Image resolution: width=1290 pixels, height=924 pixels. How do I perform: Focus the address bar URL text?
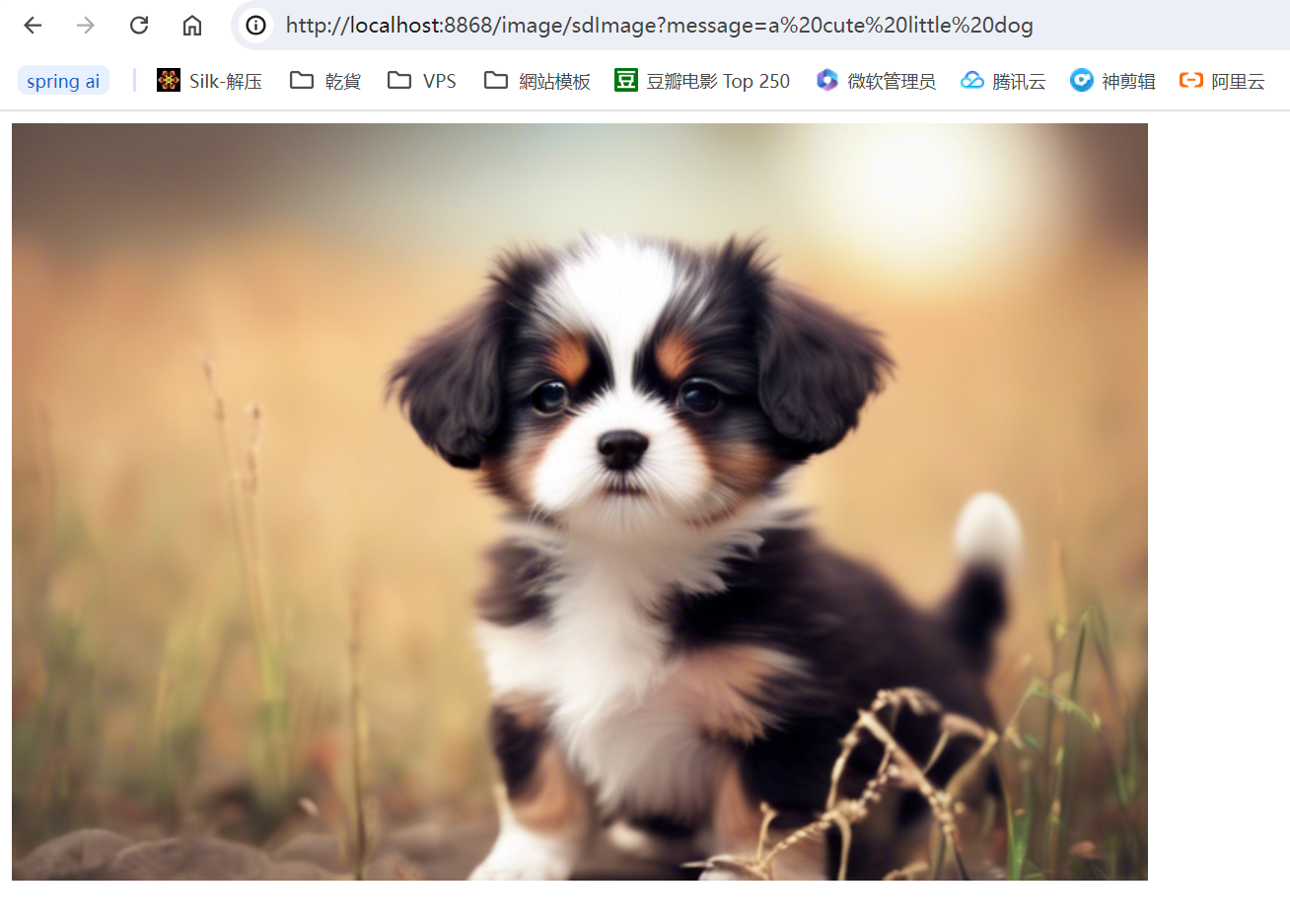[659, 26]
